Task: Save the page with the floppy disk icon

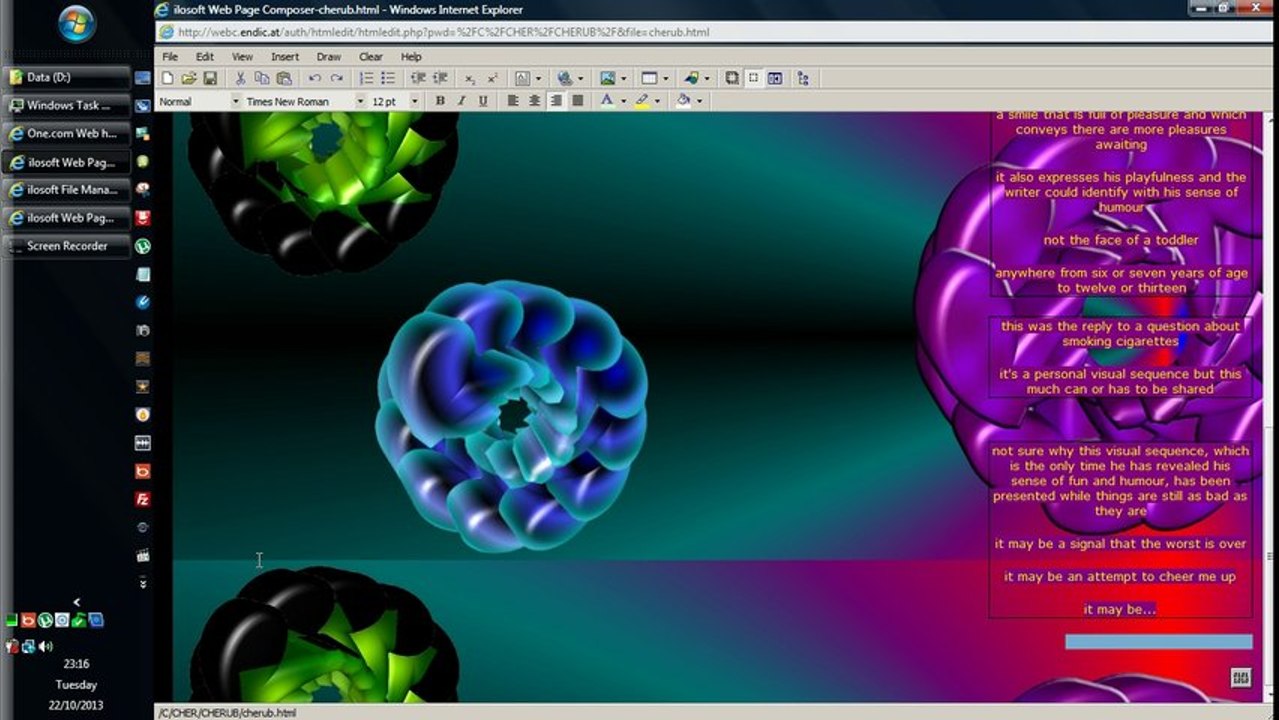Action: click(210, 78)
